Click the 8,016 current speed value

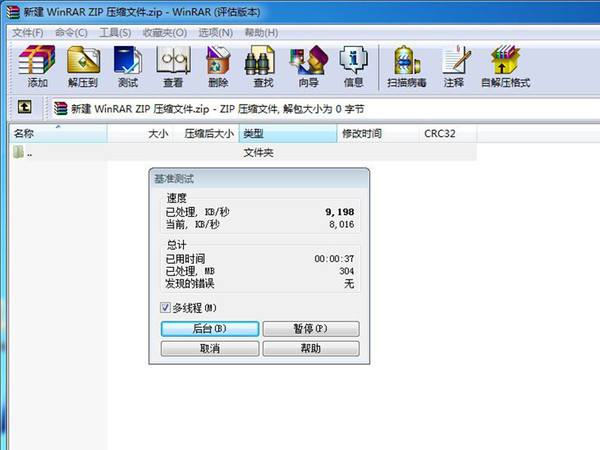[342, 224]
